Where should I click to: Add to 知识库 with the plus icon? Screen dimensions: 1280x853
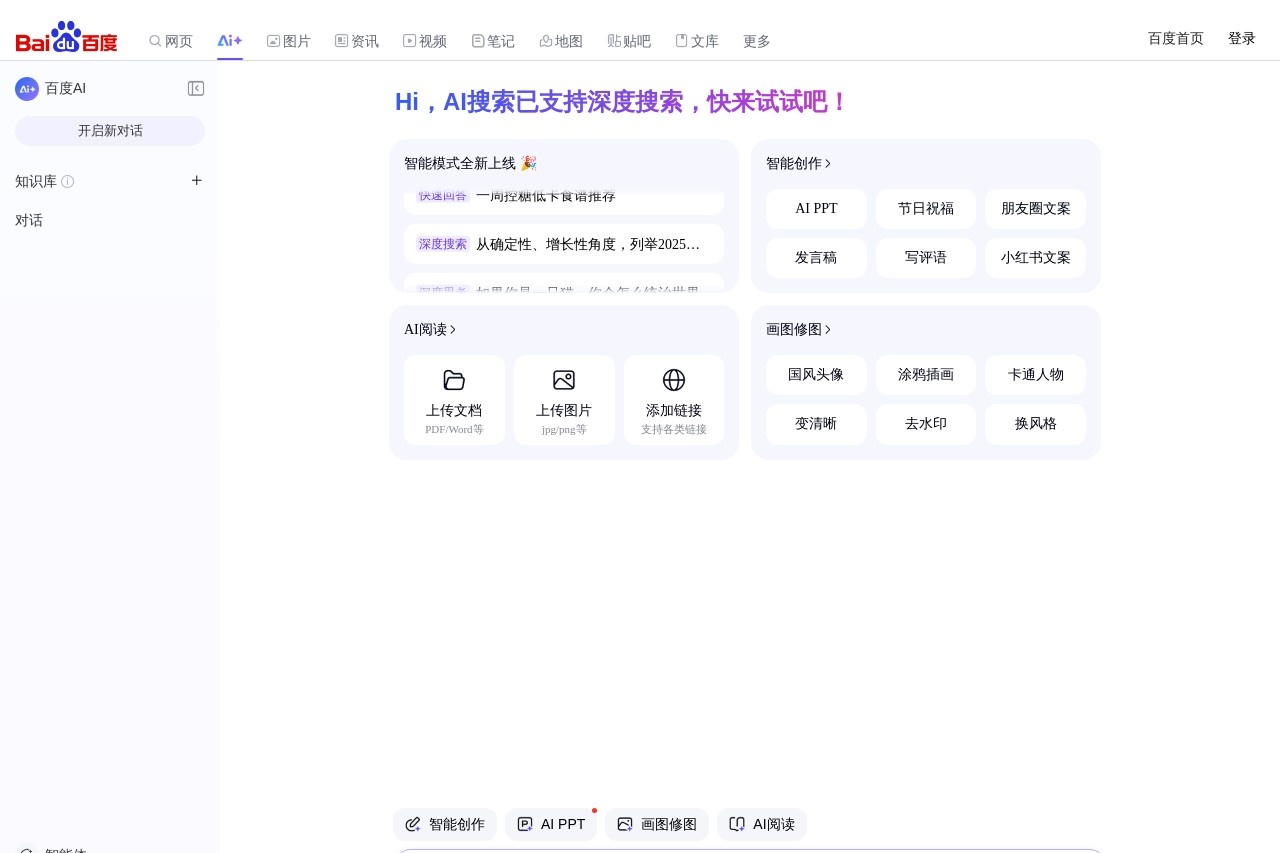point(196,181)
